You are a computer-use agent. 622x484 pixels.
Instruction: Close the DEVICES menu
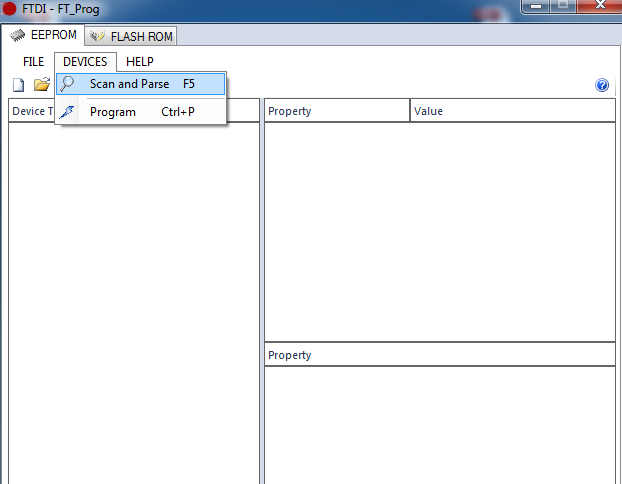tap(85, 62)
